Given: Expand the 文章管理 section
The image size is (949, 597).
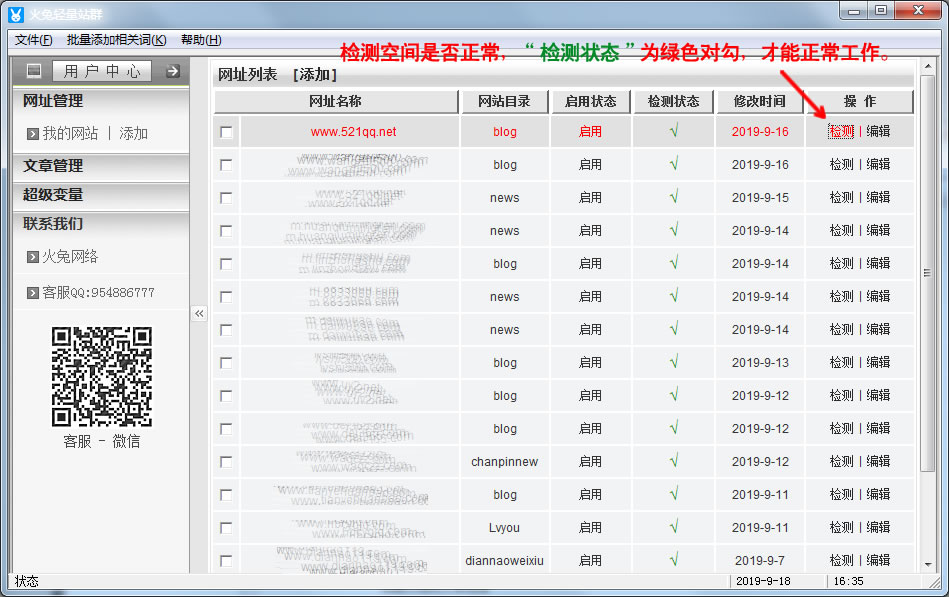Looking at the screenshot, I should click(x=53, y=166).
